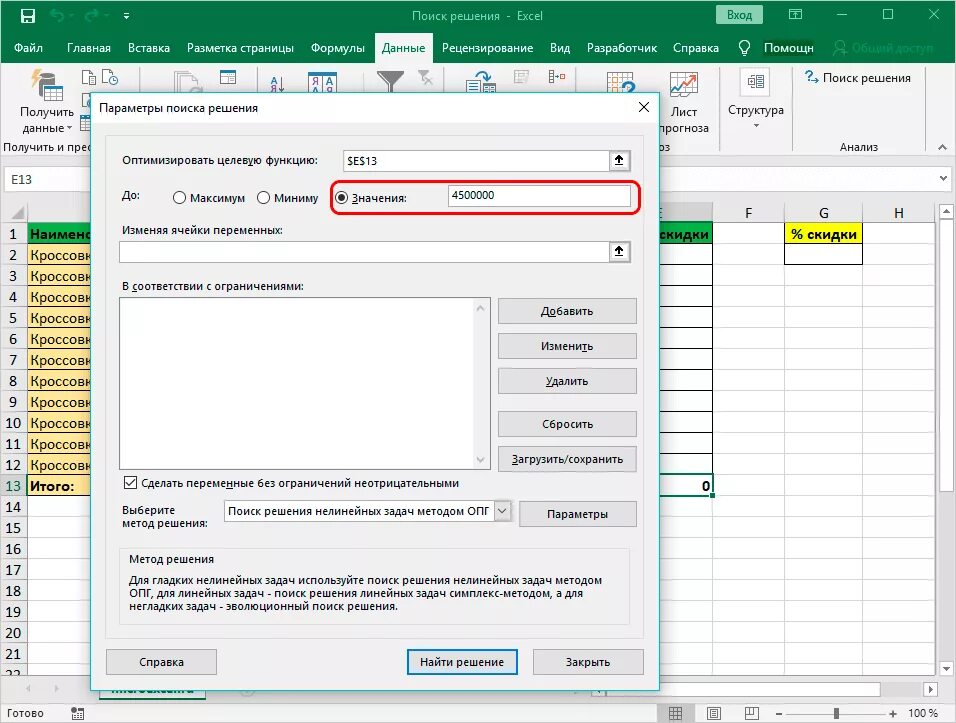956x723 pixels.
Task: Open the Разработчик tab
Action: (x=622, y=48)
